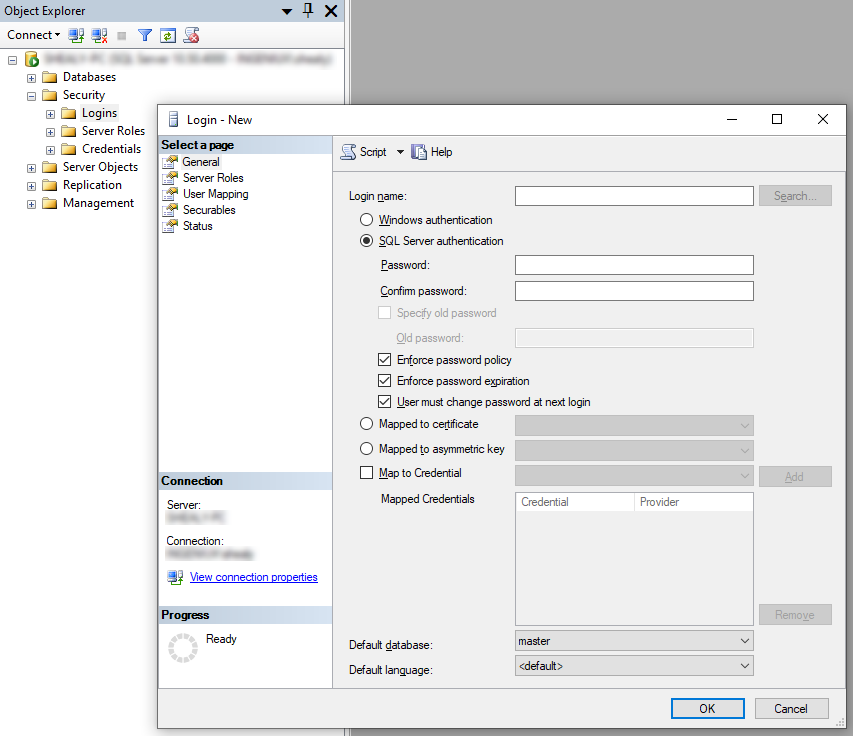
Task: Click the Confirm password field
Action: [x=634, y=291]
